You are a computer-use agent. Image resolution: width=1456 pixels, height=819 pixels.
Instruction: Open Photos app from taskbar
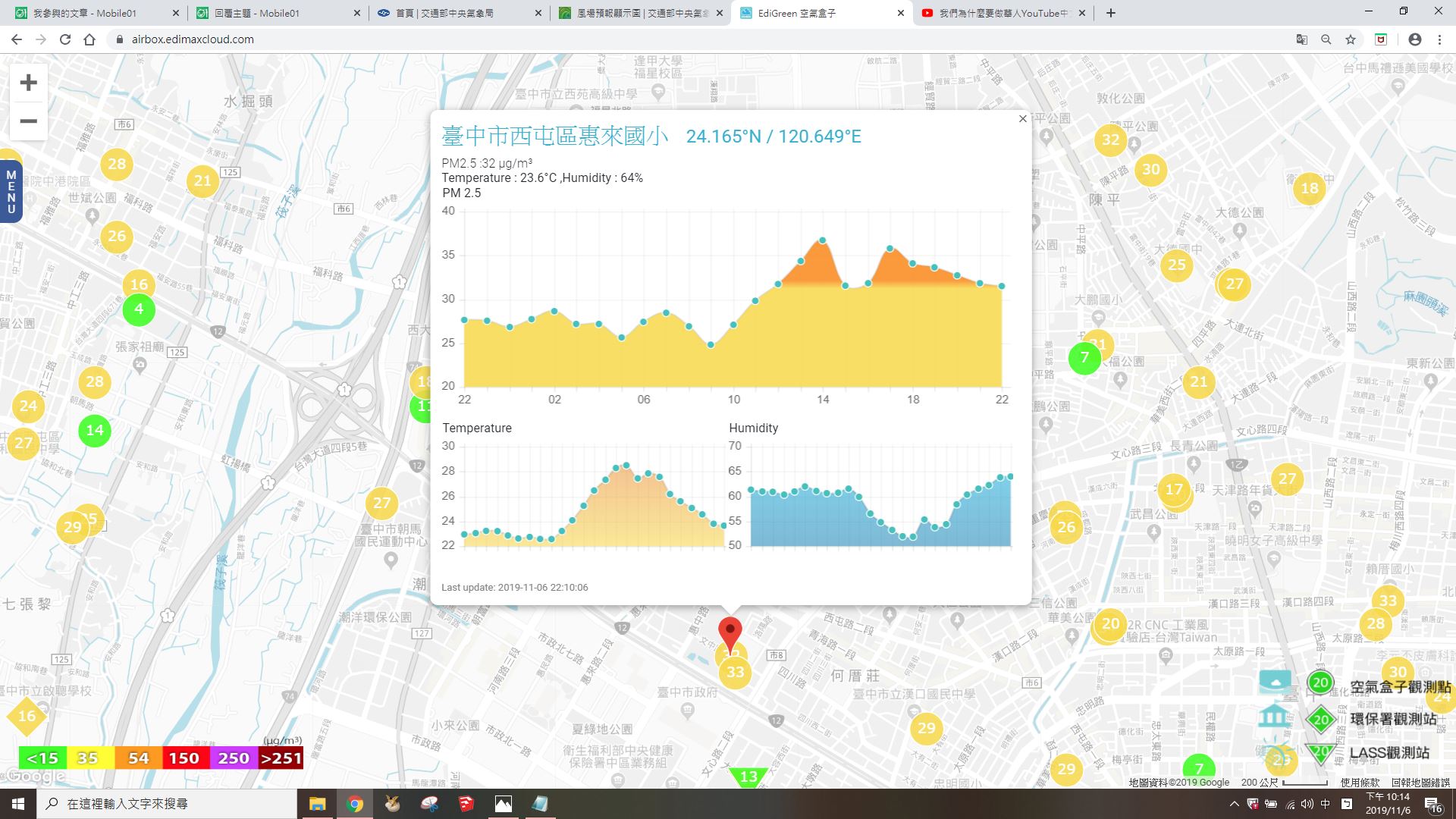[x=503, y=804]
